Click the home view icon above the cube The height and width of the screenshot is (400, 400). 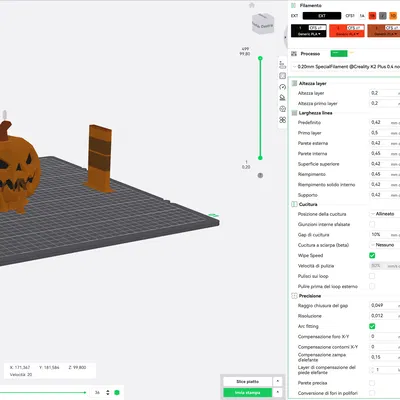(x=252, y=5)
